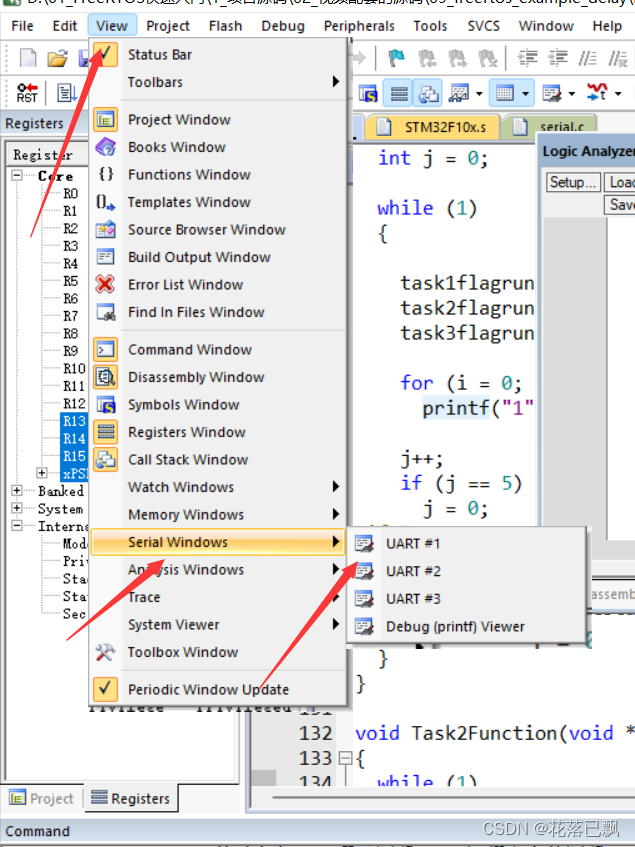
Task: Open dropdown arrow beside trace icon
Action: click(x=617, y=93)
